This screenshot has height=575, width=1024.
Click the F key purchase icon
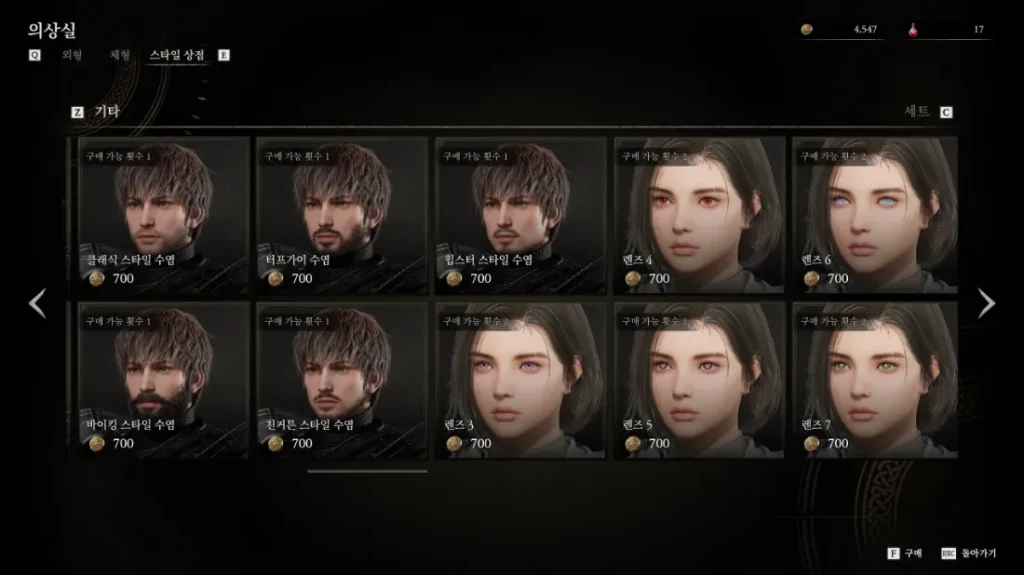893,553
